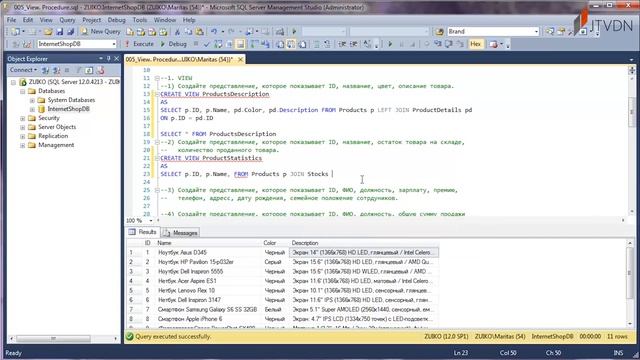Screen dimensions: 640x360
Task: Click the Find in Files icon left of Brand
Action: point(439,31)
